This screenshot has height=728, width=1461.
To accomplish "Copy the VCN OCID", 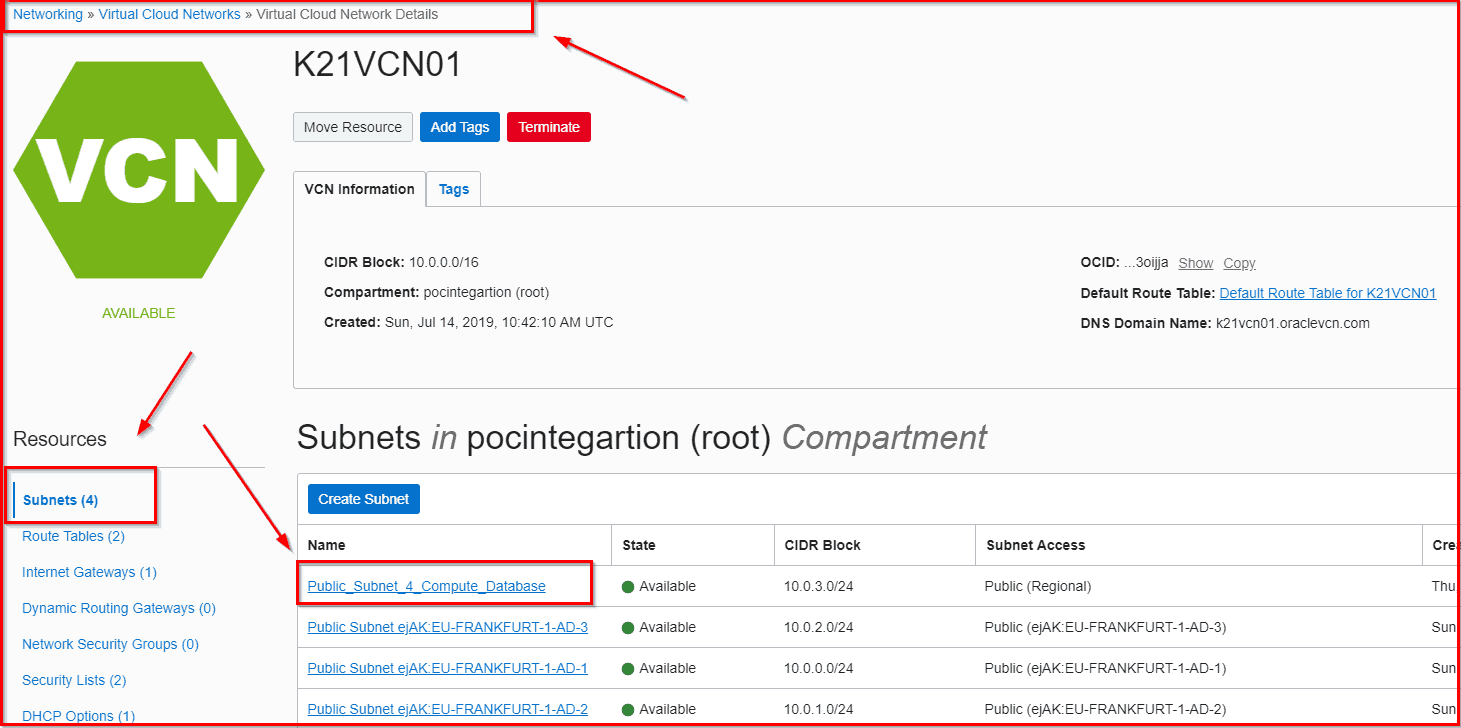I will (x=1239, y=262).
